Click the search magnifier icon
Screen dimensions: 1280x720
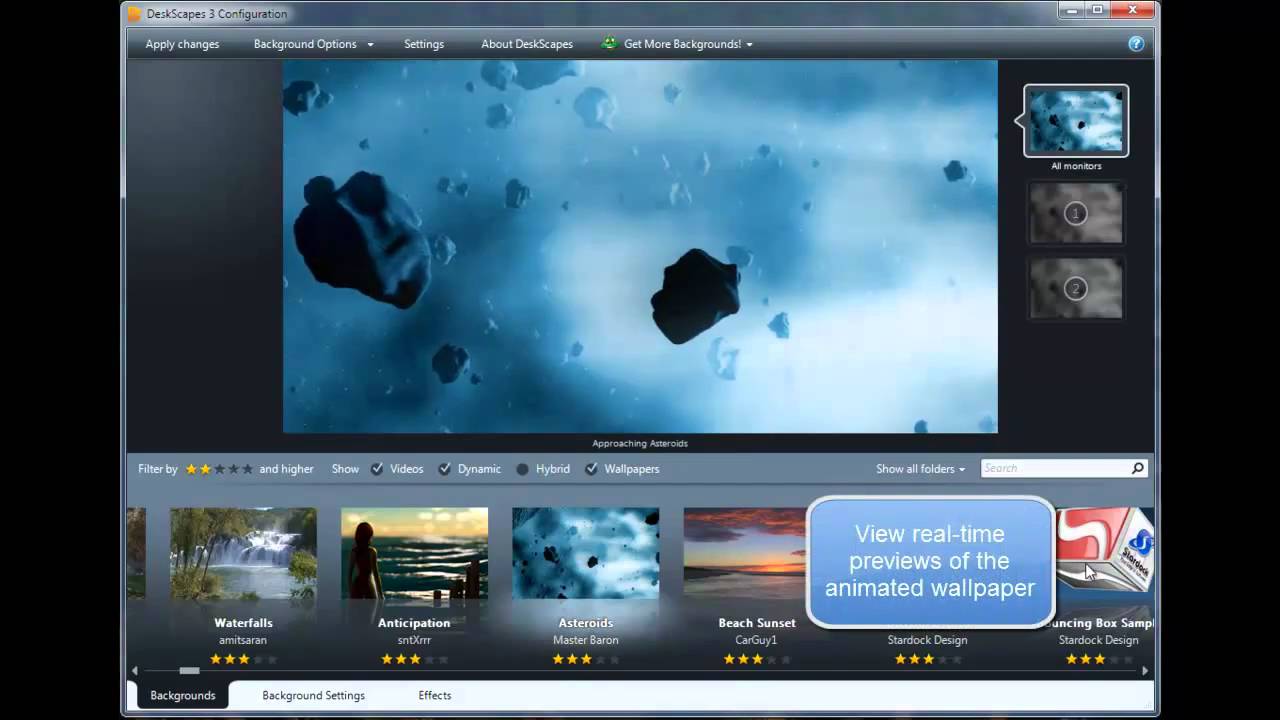coord(1138,468)
